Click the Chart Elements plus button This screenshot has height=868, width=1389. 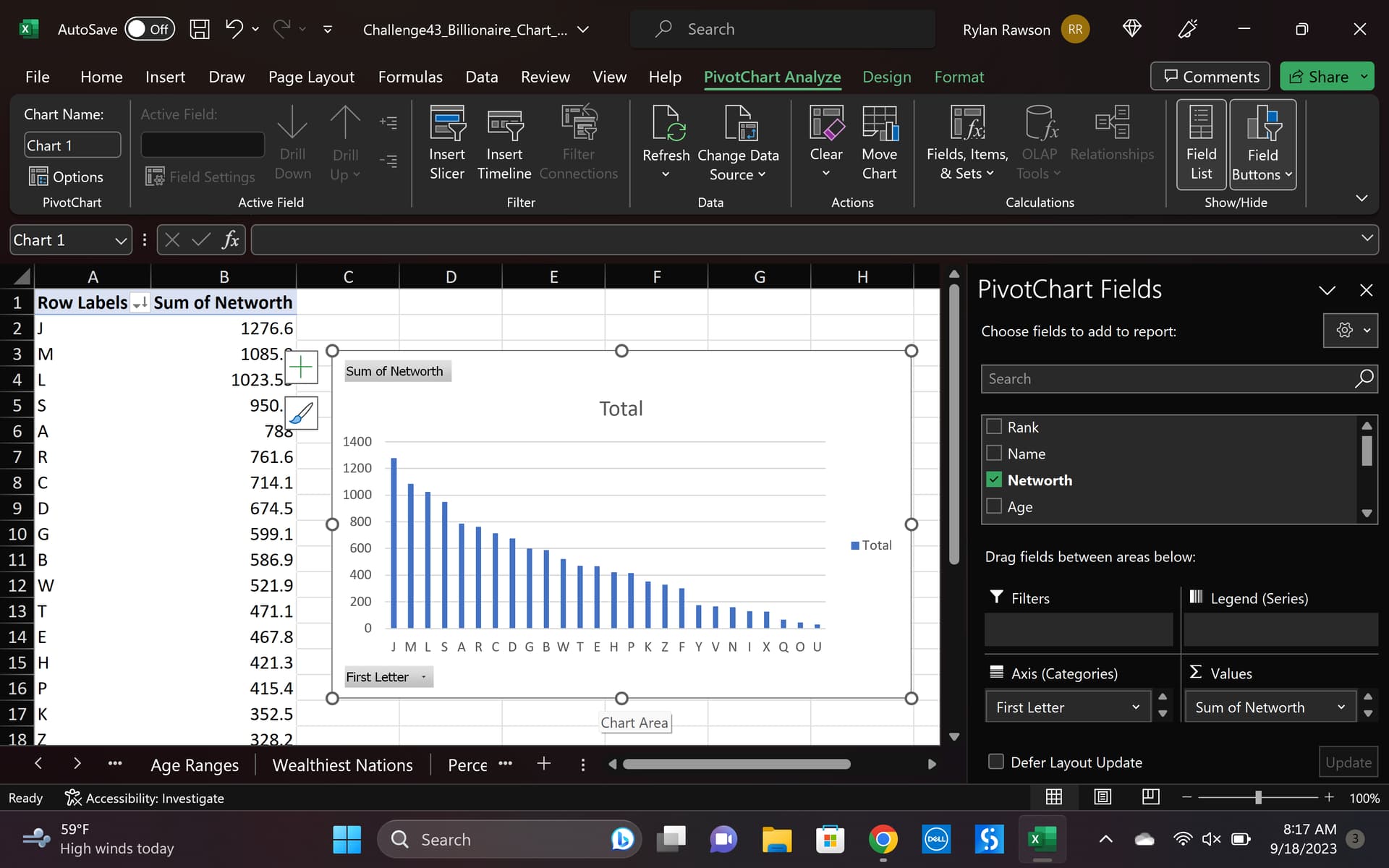(x=301, y=367)
